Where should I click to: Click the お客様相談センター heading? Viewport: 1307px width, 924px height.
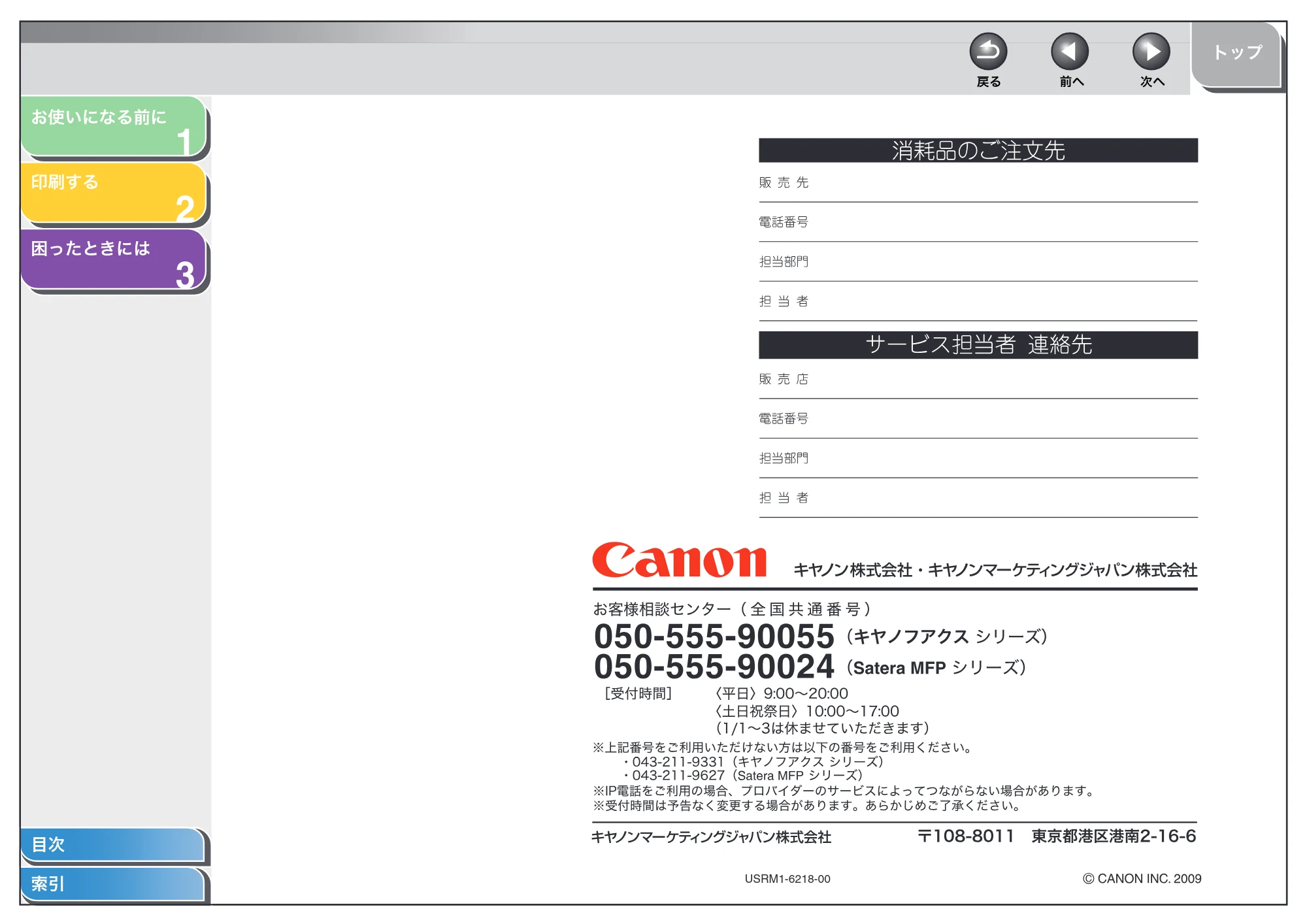coord(732,609)
